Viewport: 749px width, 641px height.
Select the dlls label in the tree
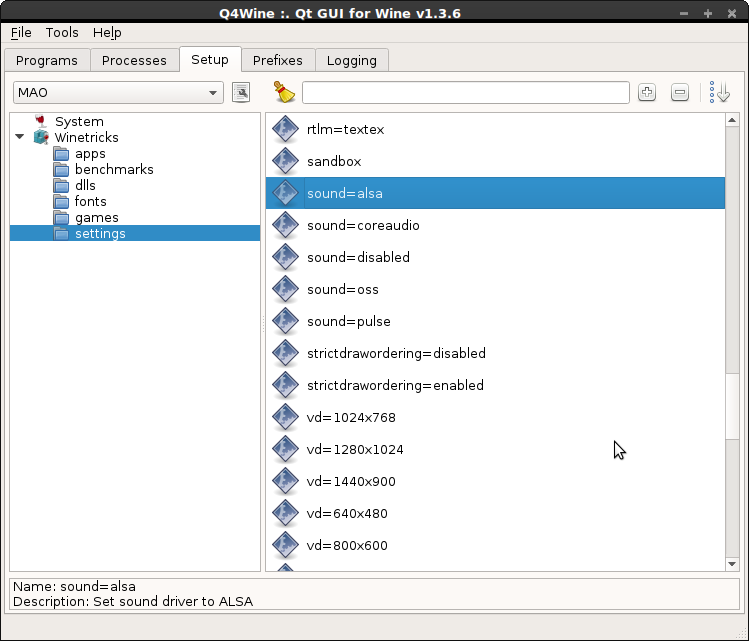click(x=85, y=185)
